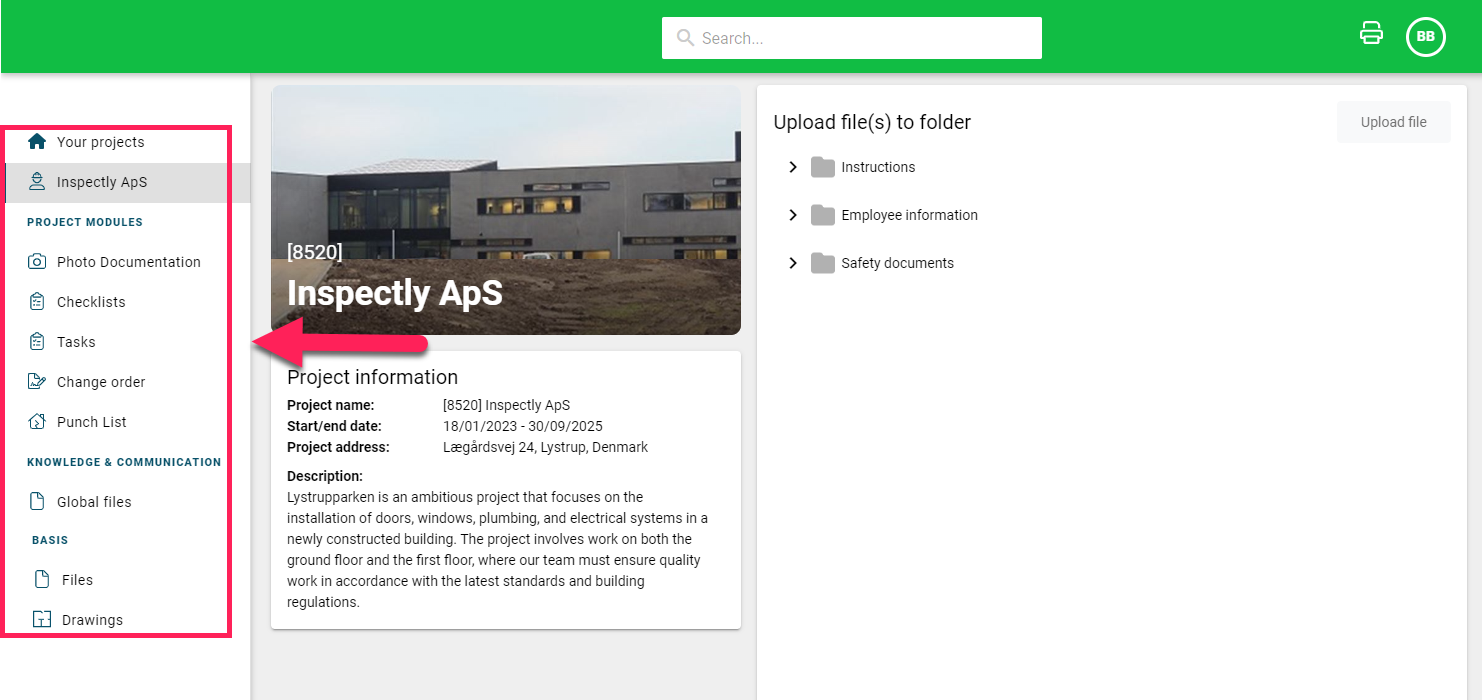Image resolution: width=1482 pixels, height=700 pixels.
Task: Click the camera icon for Photo Documentation
Action: pos(37,262)
